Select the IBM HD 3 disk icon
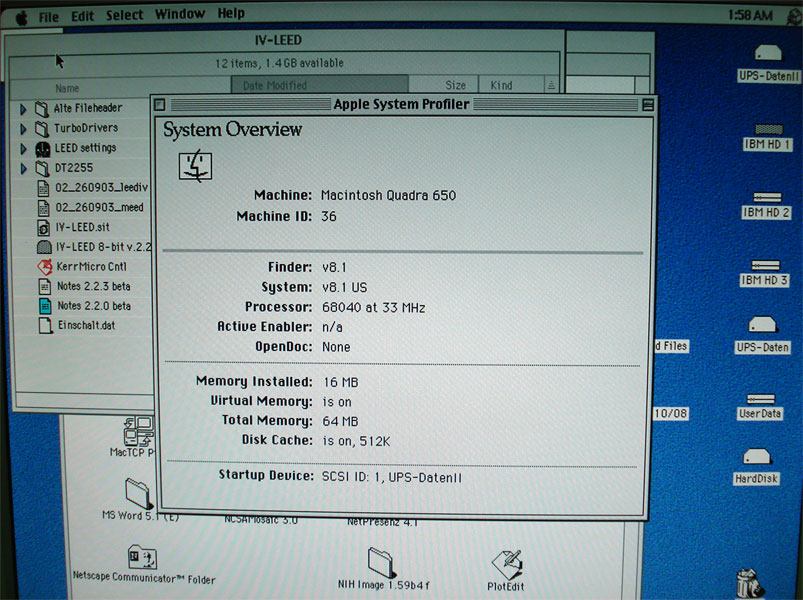 (765, 265)
